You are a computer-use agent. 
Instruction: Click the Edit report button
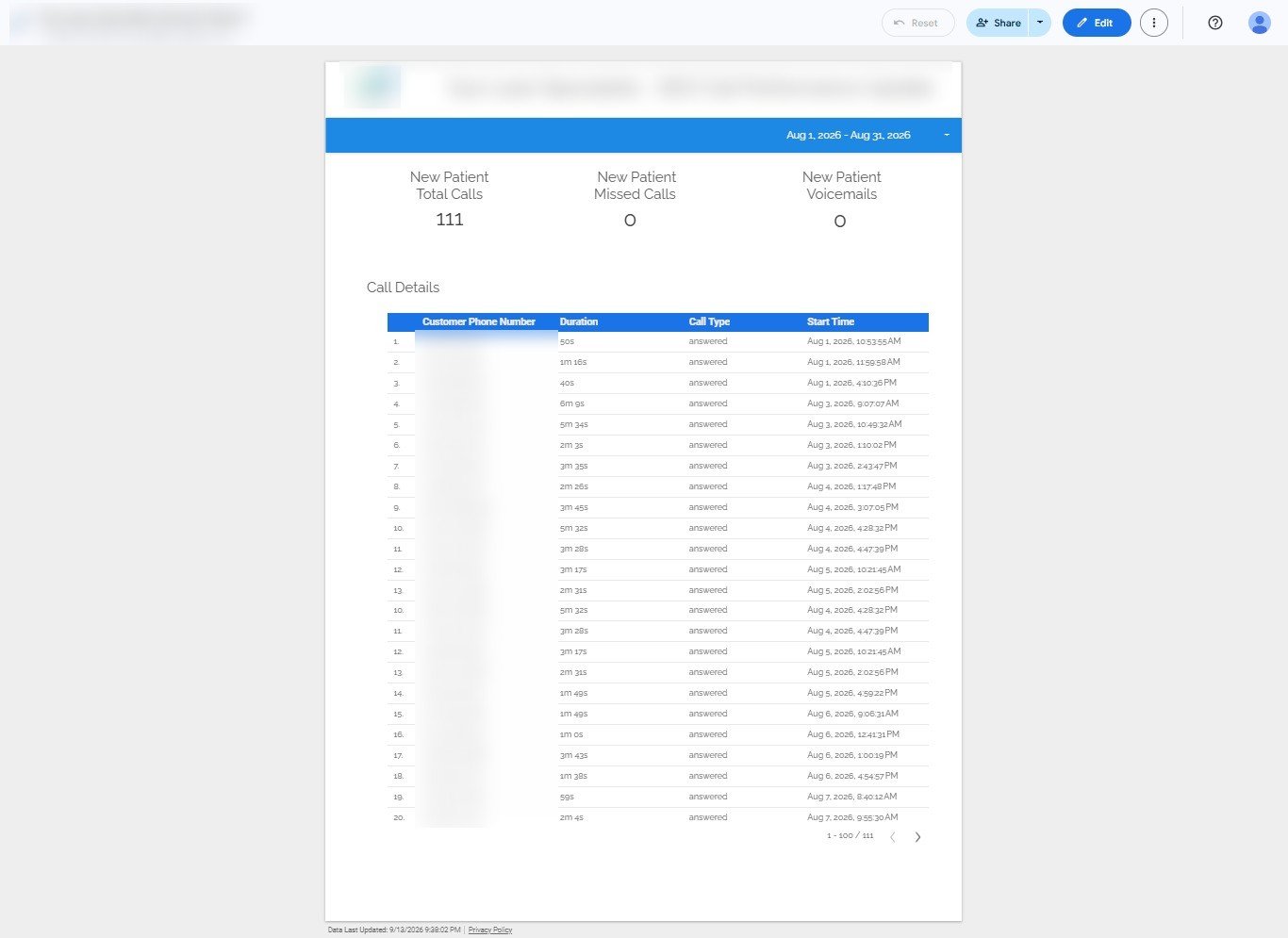[x=1097, y=23]
